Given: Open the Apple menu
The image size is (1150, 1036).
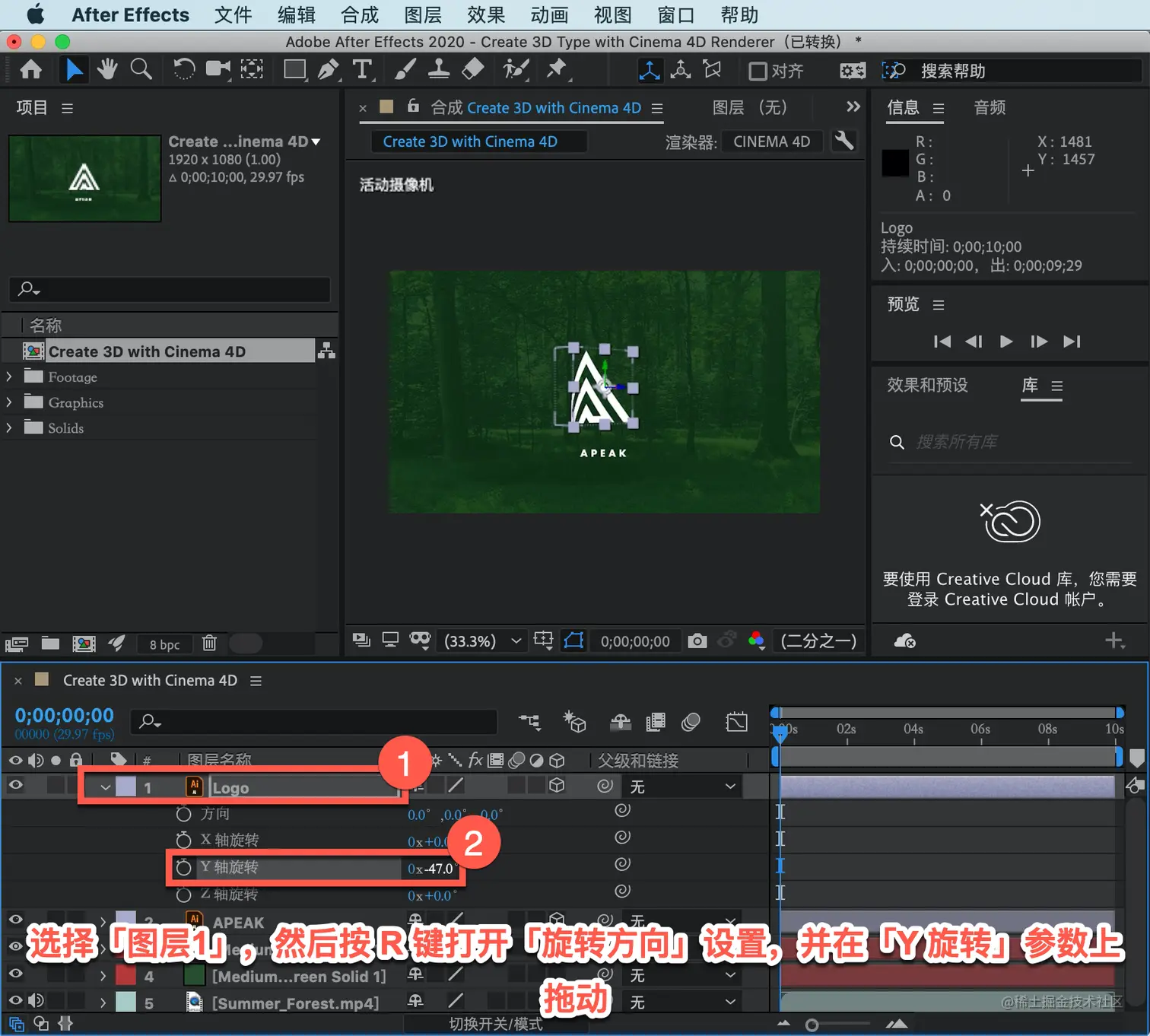Looking at the screenshot, I should pyautogui.click(x=35, y=14).
